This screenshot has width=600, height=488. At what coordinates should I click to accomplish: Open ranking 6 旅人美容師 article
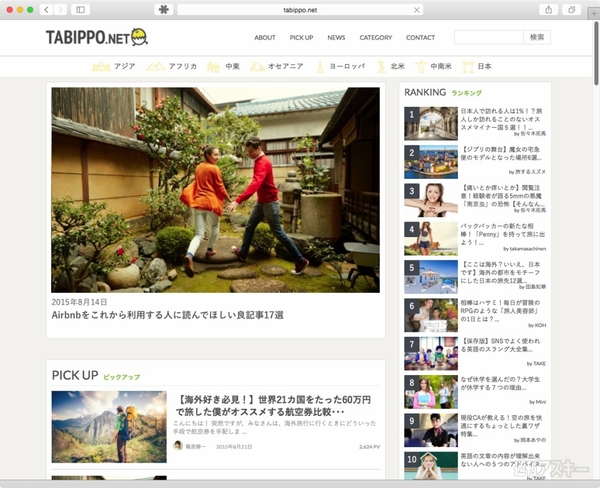click(500, 310)
